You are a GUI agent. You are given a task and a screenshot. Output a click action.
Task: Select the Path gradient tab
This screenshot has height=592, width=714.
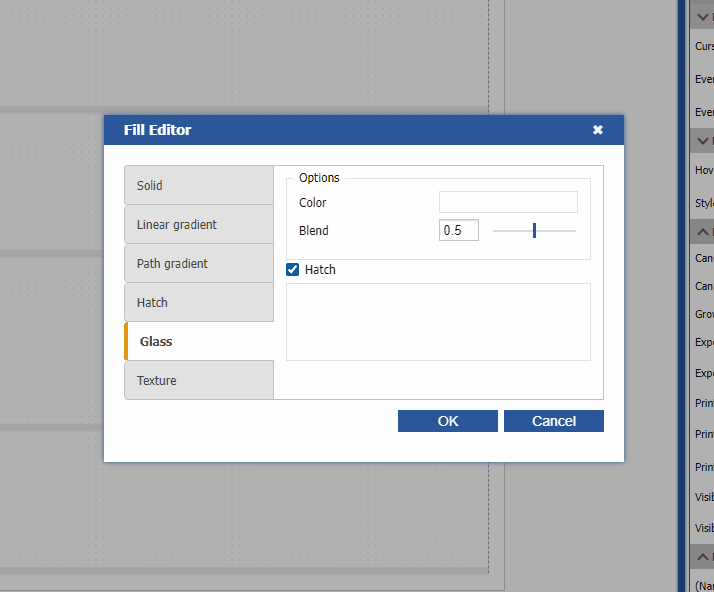pyautogui.click(x=198, y=263)
